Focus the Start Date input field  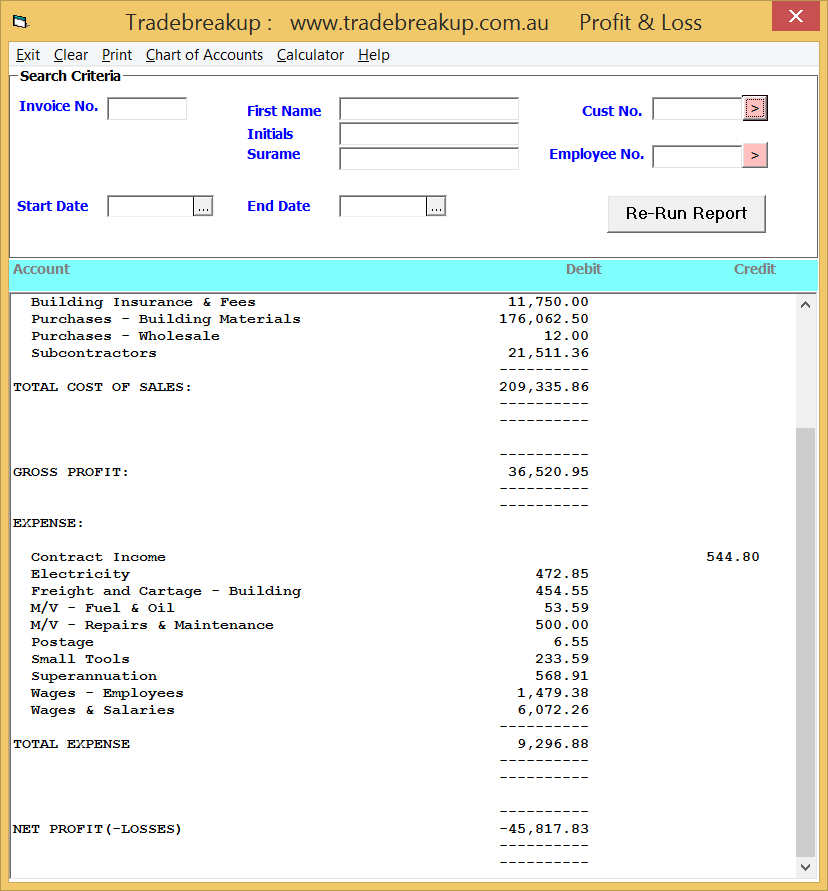coord(151,206)
